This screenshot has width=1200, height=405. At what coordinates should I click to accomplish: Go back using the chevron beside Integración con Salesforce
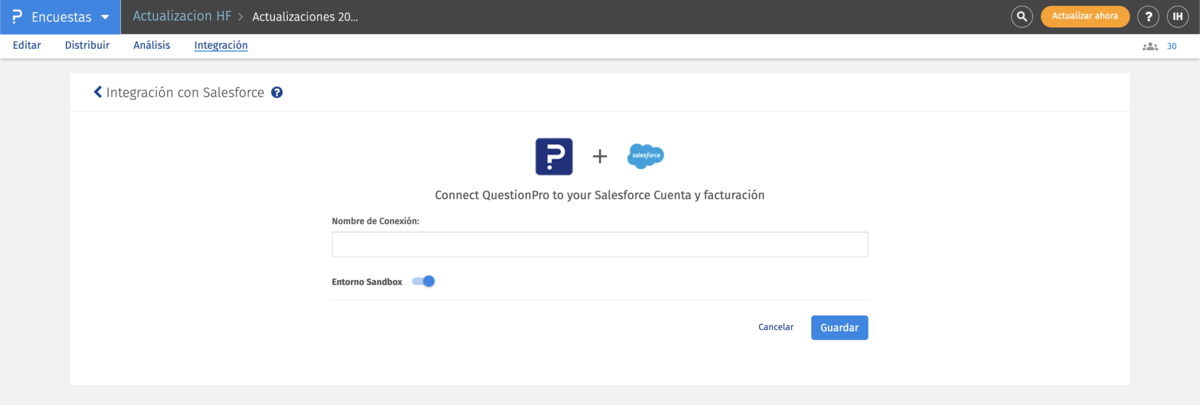click(97, 92)
